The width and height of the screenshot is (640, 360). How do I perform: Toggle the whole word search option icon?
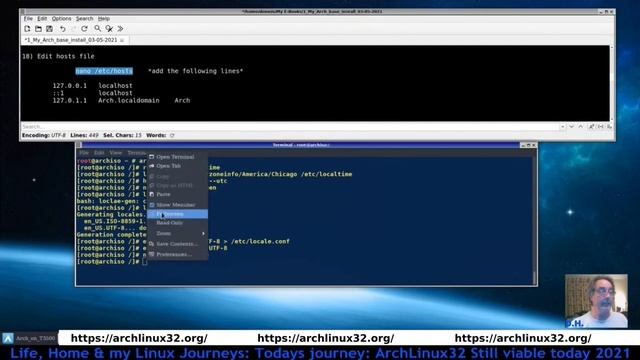point(600,127)
